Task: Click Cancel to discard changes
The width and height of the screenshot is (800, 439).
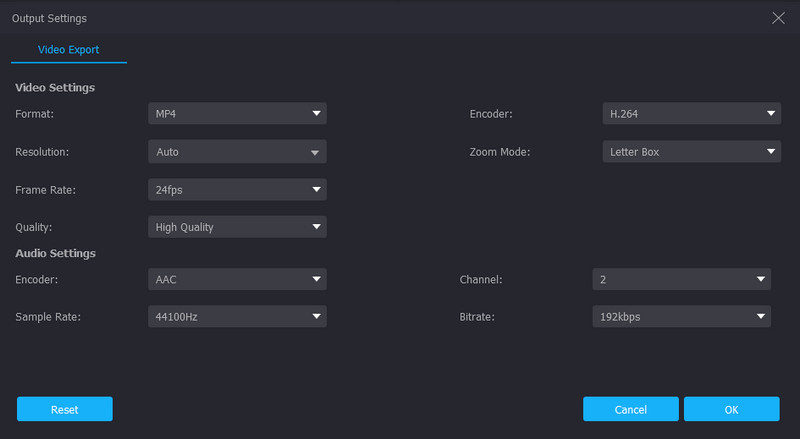Action: click(x=631, y=409)
